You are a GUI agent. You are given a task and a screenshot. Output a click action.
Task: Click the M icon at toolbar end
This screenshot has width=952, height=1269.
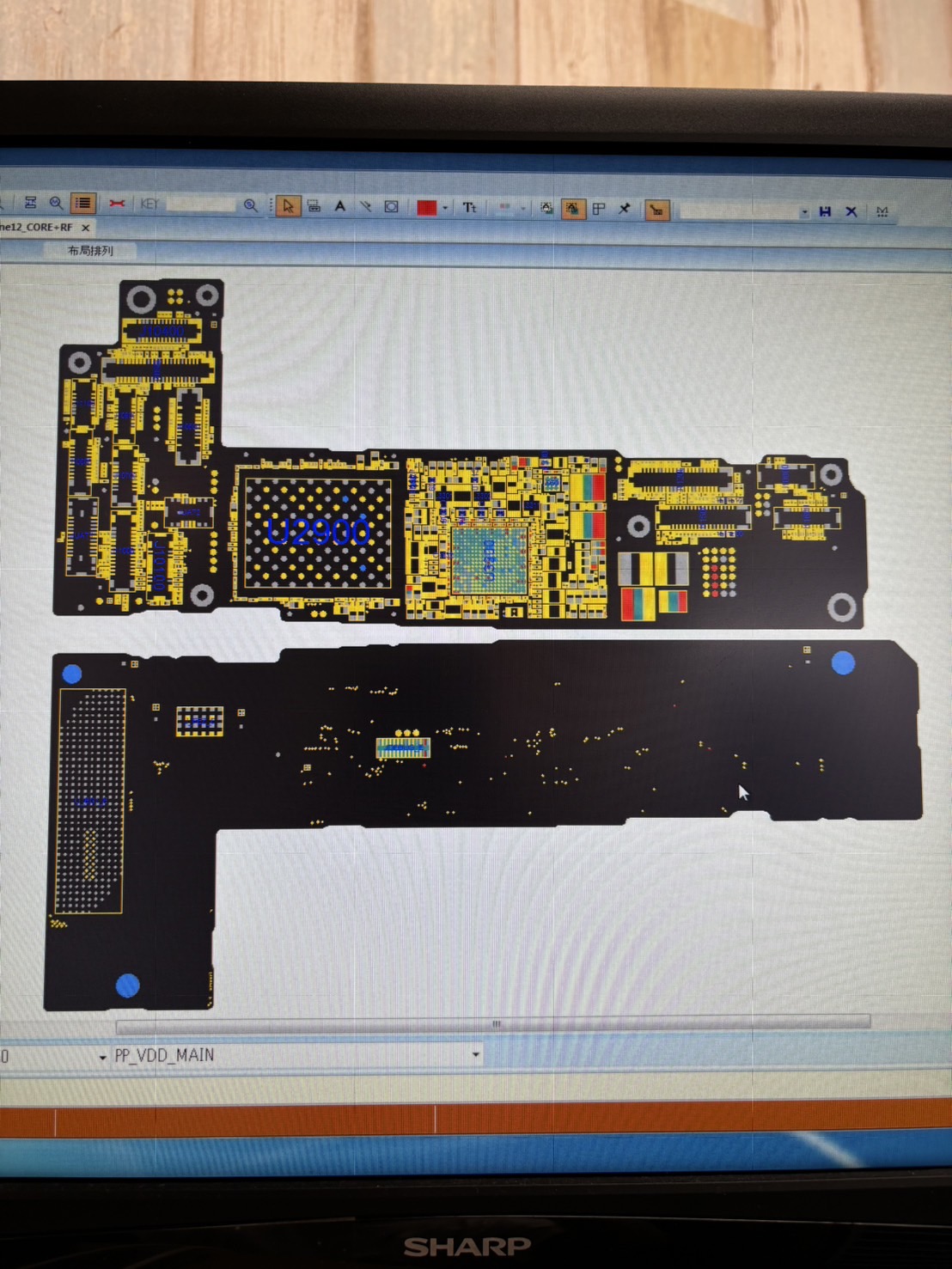point(882,212)
